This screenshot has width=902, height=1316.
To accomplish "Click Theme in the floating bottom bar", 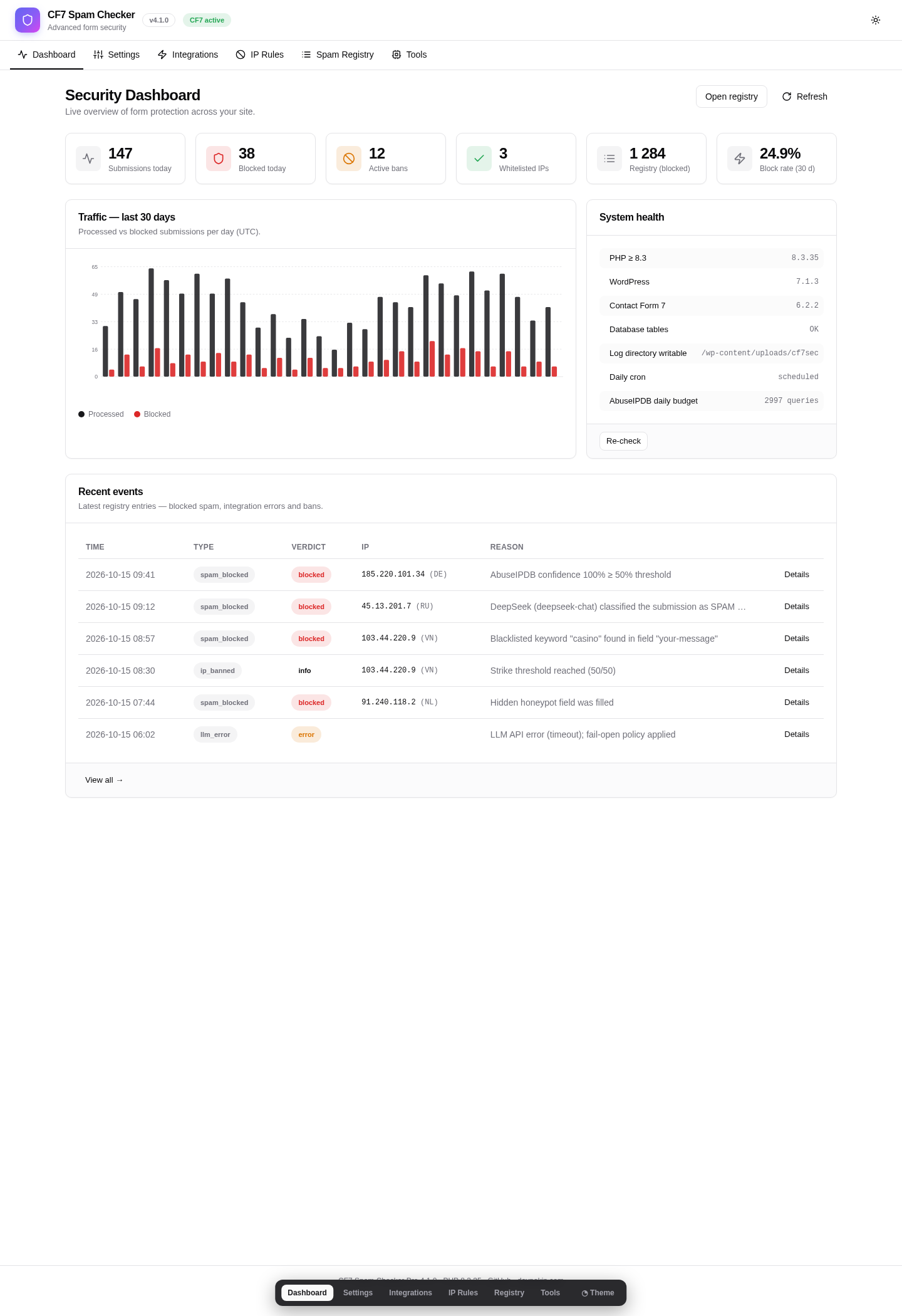I will pos(598,1293).
